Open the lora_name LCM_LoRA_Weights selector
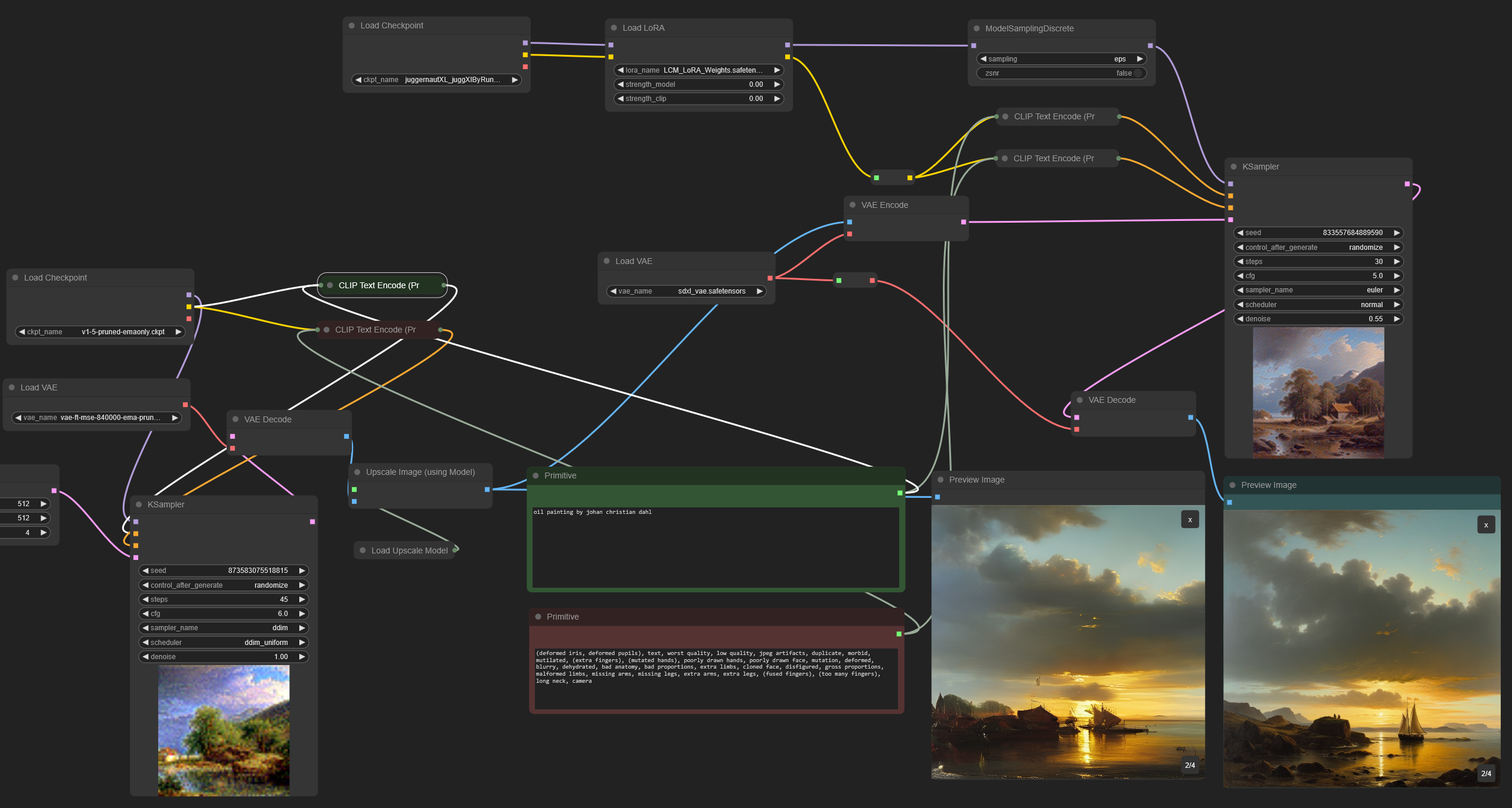 (x=698, y=70)
